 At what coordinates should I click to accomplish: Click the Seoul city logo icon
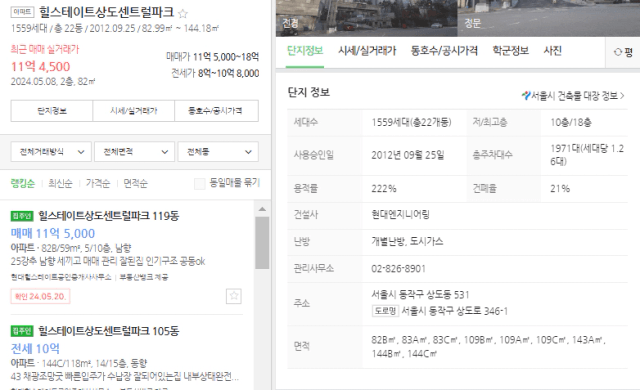pyautogui.click(x=526, y=95)
